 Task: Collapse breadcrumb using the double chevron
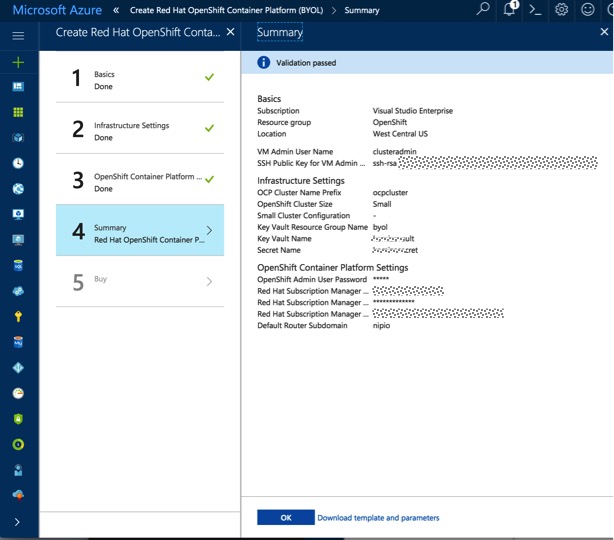(116, 10)
